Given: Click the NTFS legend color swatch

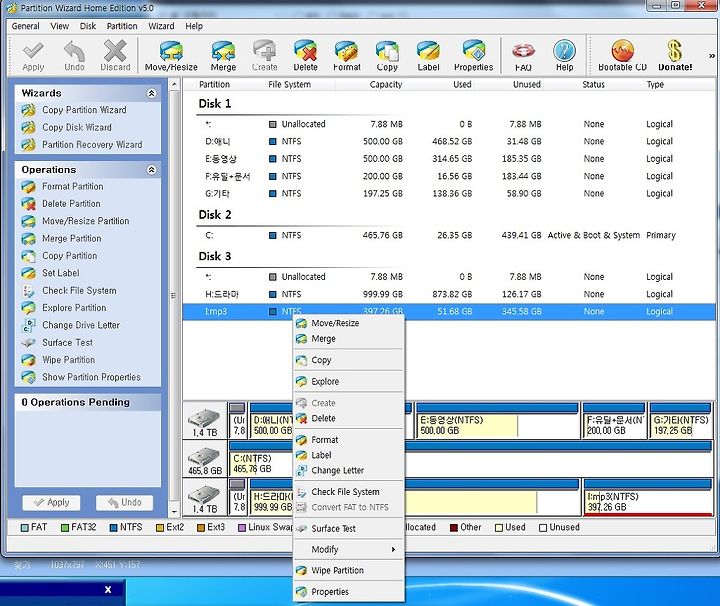Looking at the screenshot, I should [x=113, y=528].
